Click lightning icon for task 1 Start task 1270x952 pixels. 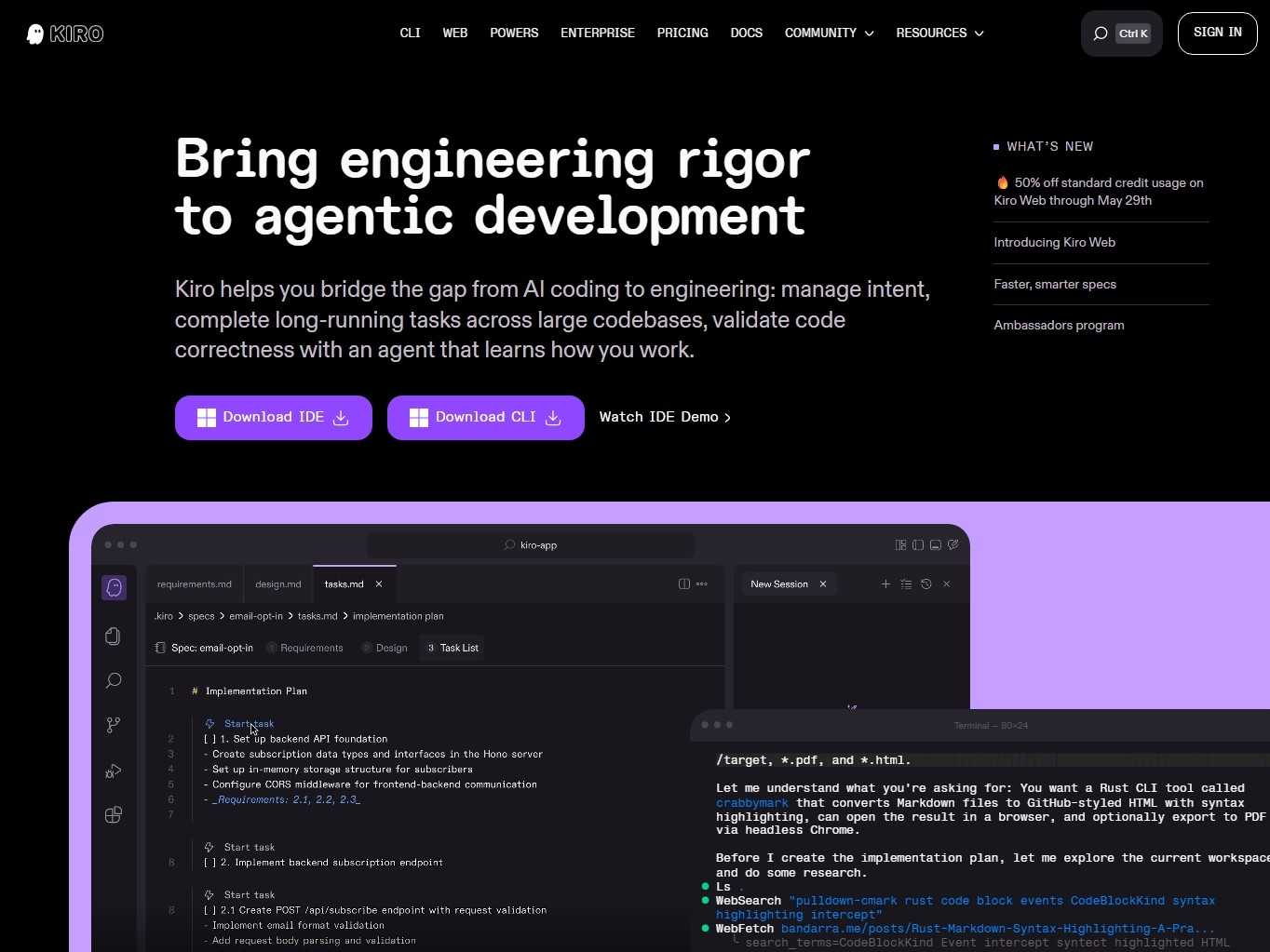pyautogui.click(x=209, y=724)
